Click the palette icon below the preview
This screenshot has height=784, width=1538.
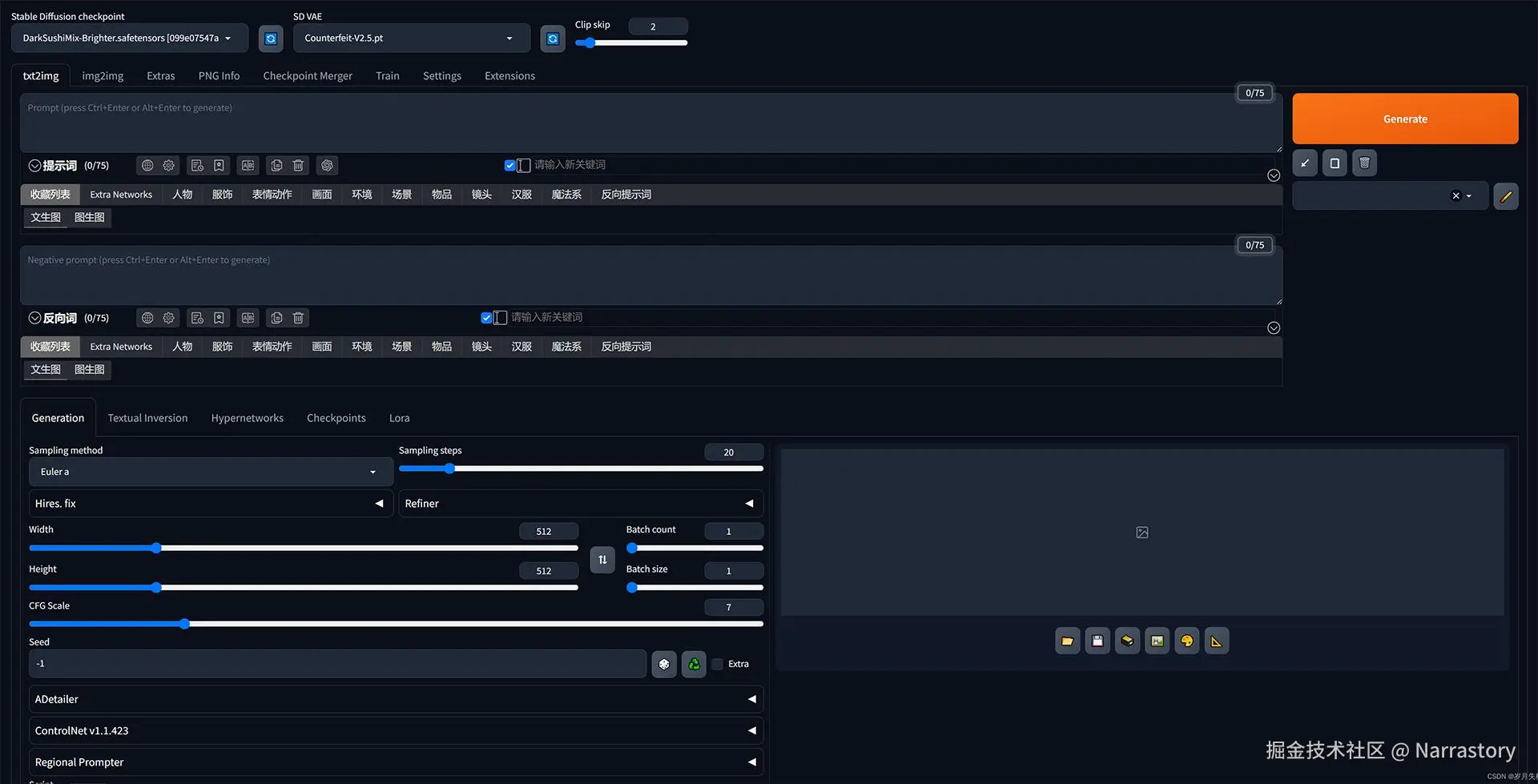1187,641
